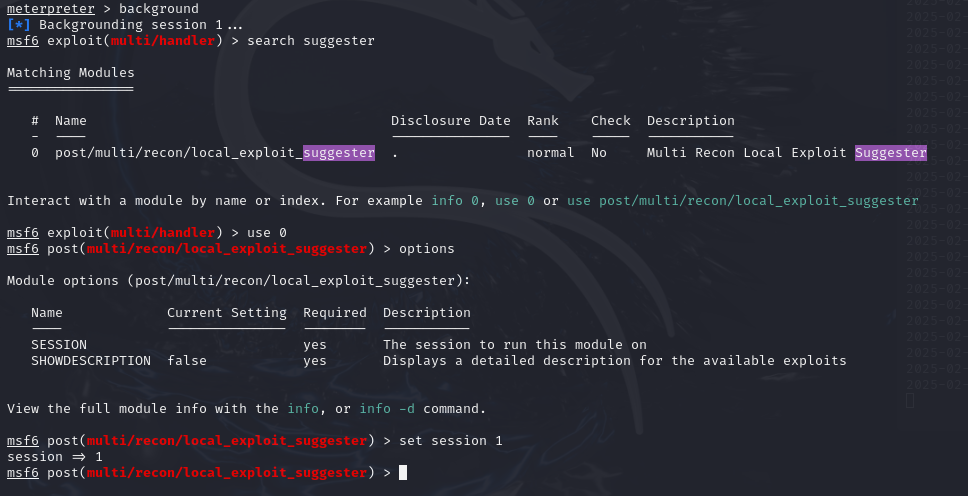Click 'Multi Recon Local Exploit' description text
The height and width of the screenshot is (496, 968).
[746, 153]
